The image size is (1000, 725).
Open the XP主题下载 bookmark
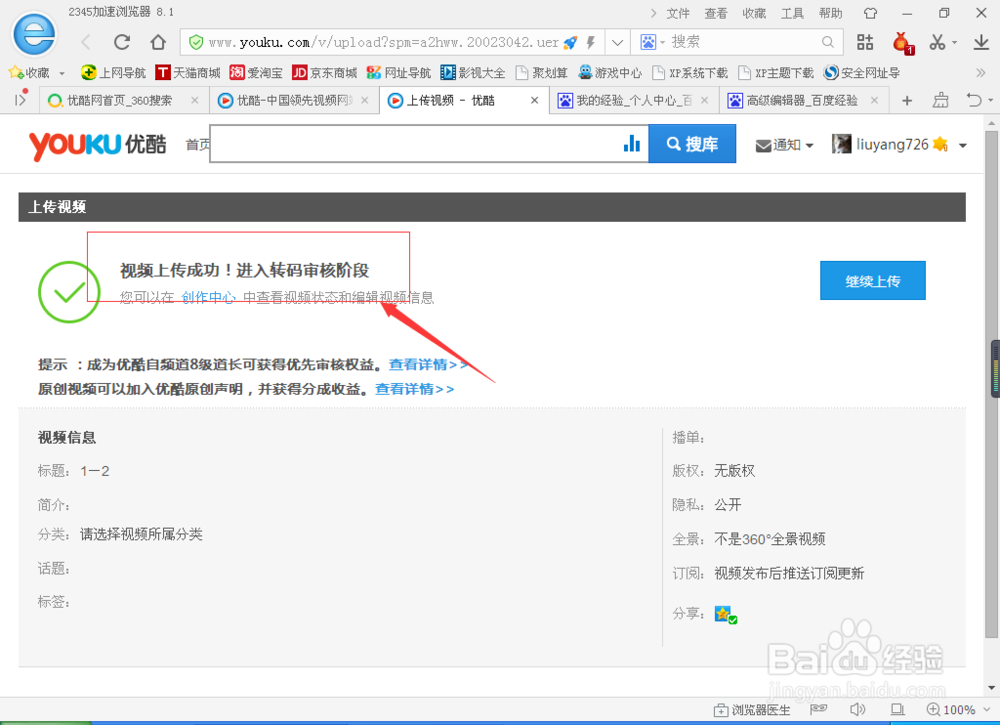click(776, 73)
